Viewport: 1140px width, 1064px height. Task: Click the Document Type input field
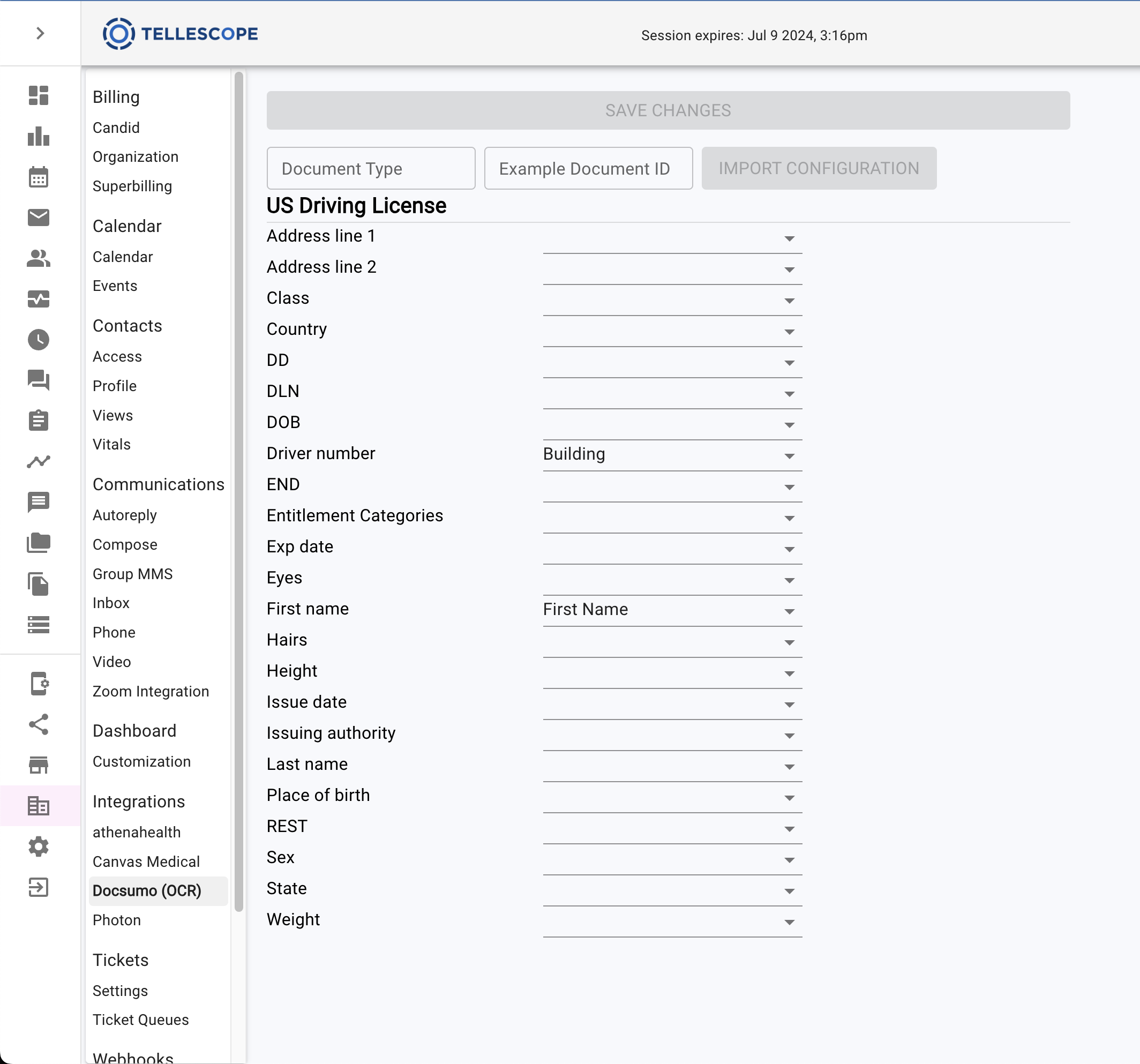pyautogui.click(x=371, y=168)
